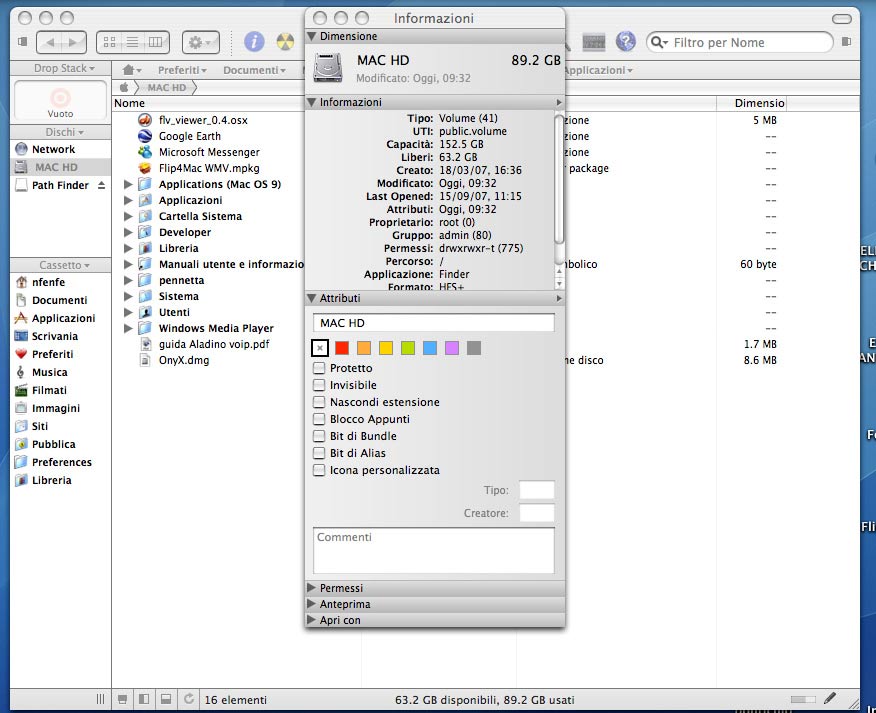Image resolution: width=876 pixels, height=713 pixels.
Task: Enable Icona personalizzata checkbox
Action: (x=319, y=470)
